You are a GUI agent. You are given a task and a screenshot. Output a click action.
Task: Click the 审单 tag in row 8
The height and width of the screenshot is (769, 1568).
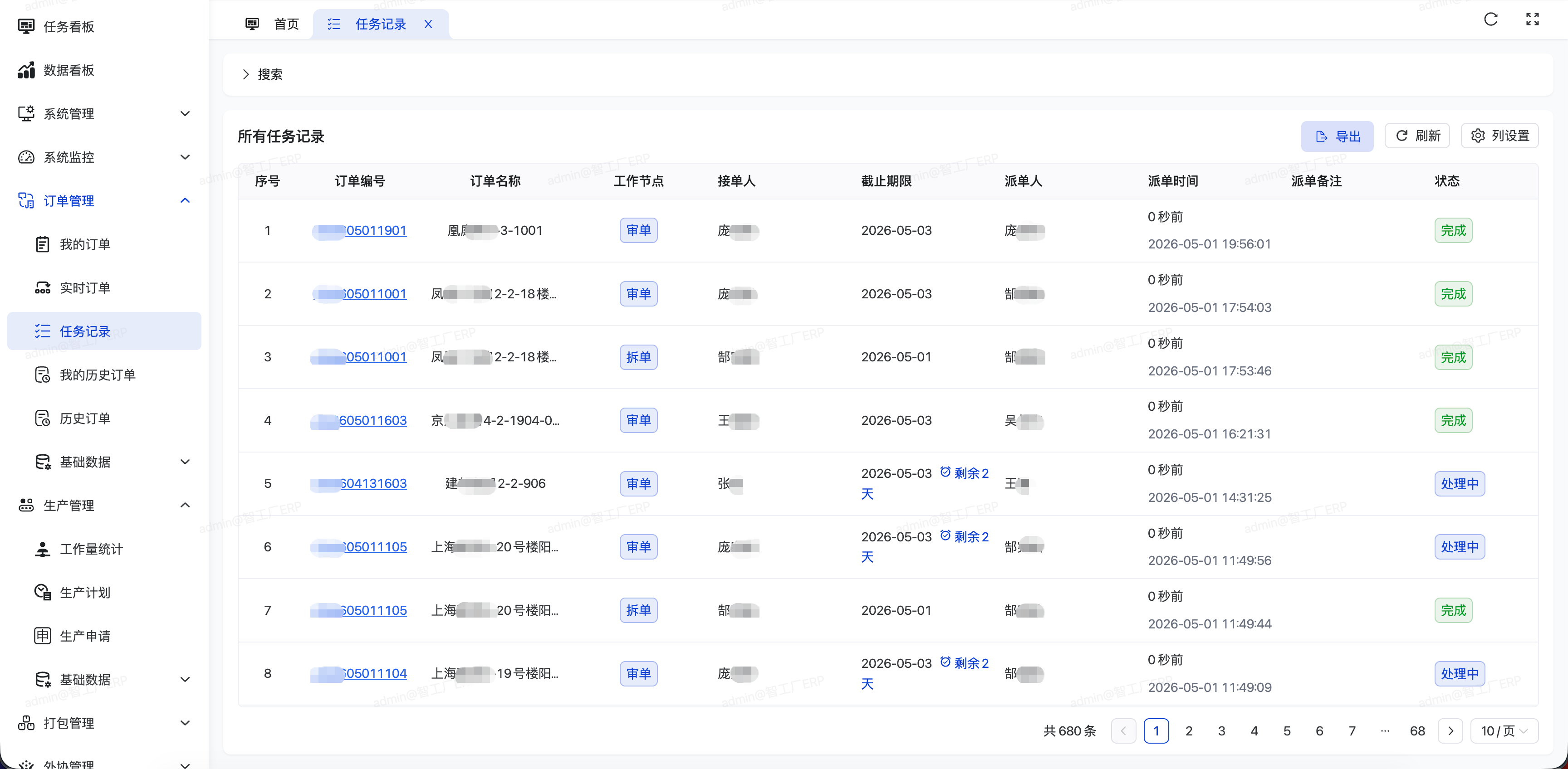click(x=638, y=673)
